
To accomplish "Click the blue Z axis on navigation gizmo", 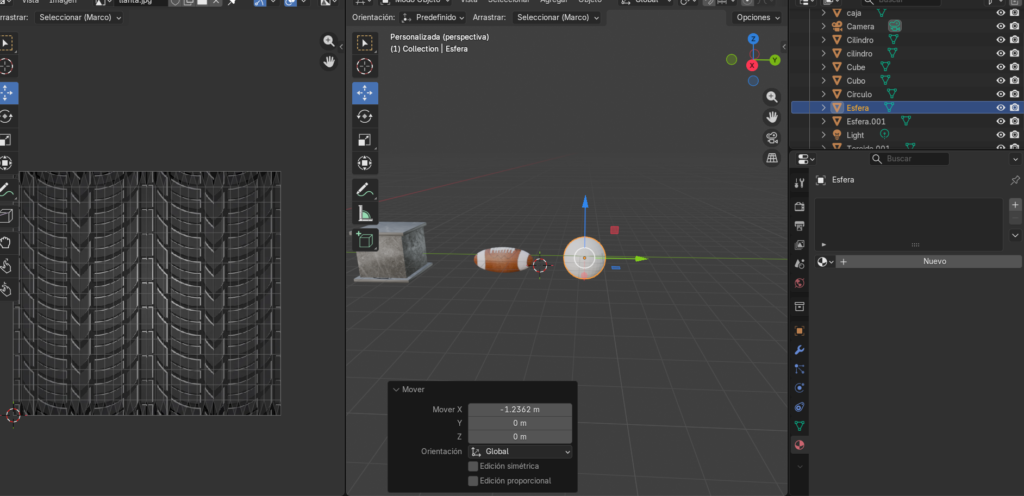I will coord(753,39).
